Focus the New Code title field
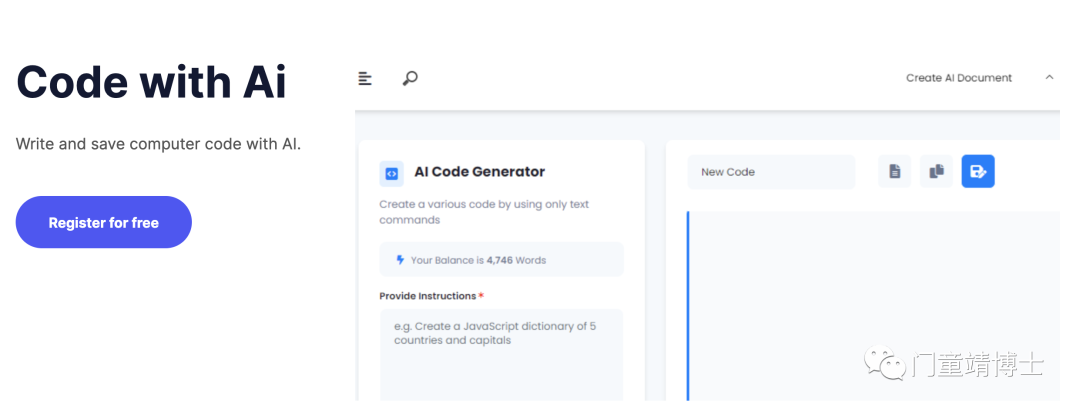Viewport: 1080px width, 412px height. click(x=771, y=172)
